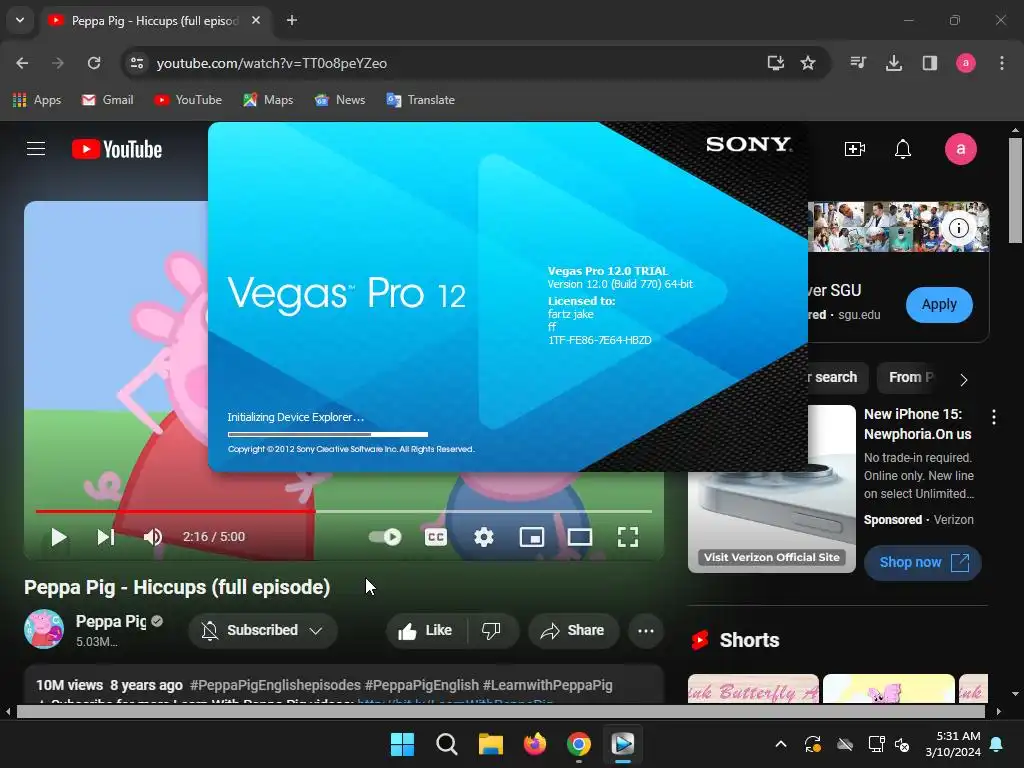1024x768 pixels.
Task: Open options for the Verizon iPhone ad
Action: pos(994,417)
